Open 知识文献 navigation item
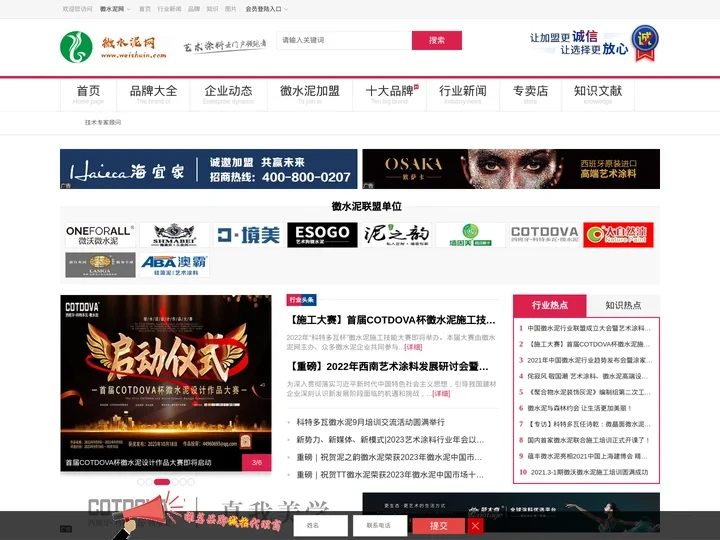 (598, 95)
